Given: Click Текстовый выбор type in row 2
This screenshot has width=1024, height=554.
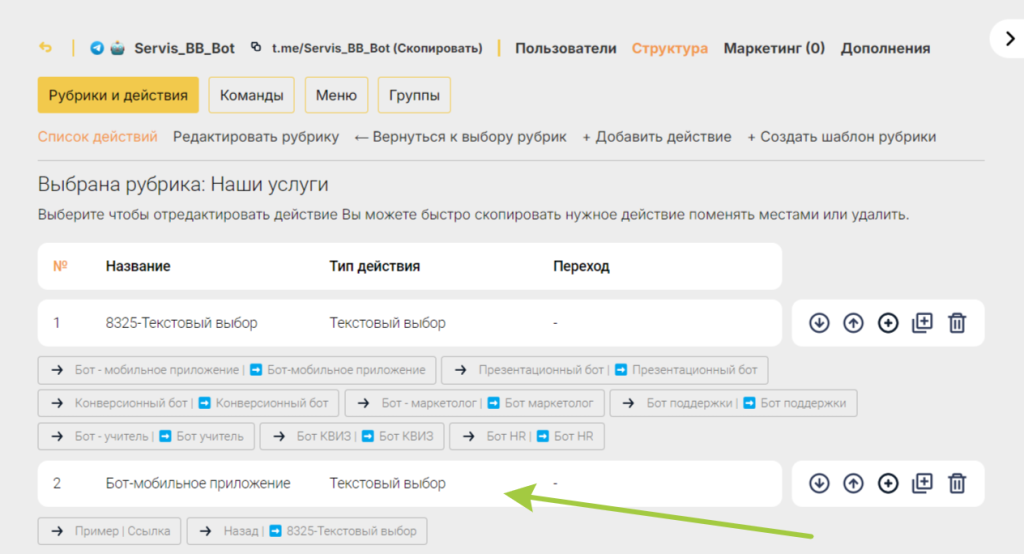Looking at the screenshot, I should click(x=387, y=483).
